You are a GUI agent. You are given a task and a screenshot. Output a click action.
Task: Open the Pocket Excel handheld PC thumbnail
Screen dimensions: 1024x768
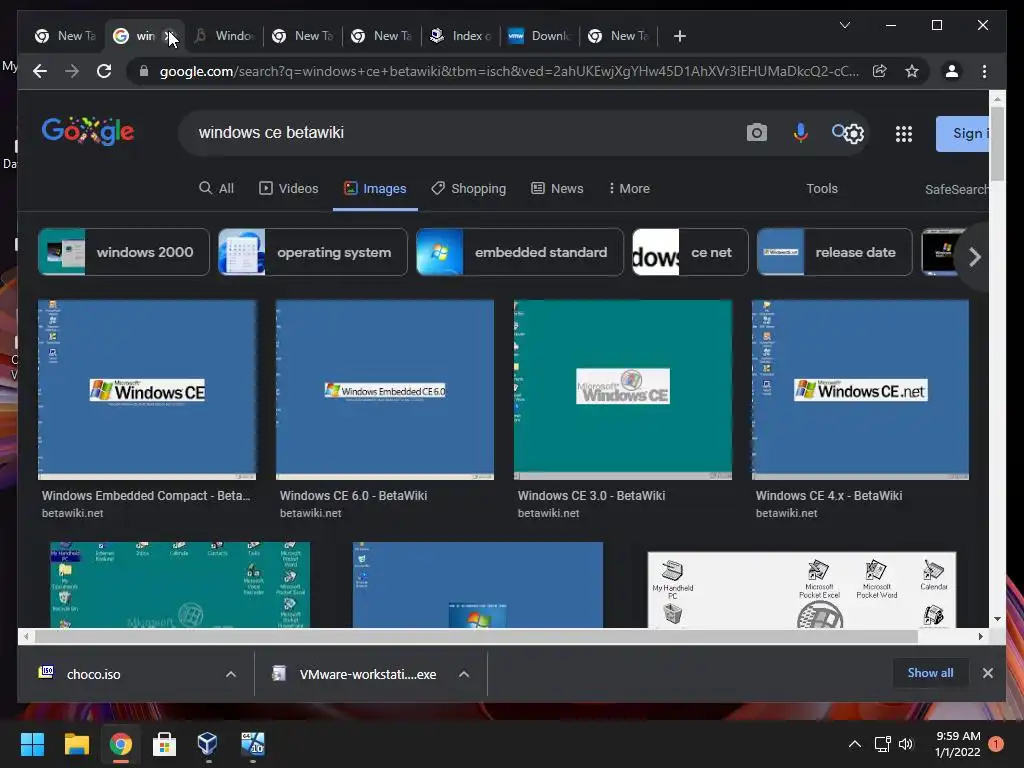pos(801,590)
